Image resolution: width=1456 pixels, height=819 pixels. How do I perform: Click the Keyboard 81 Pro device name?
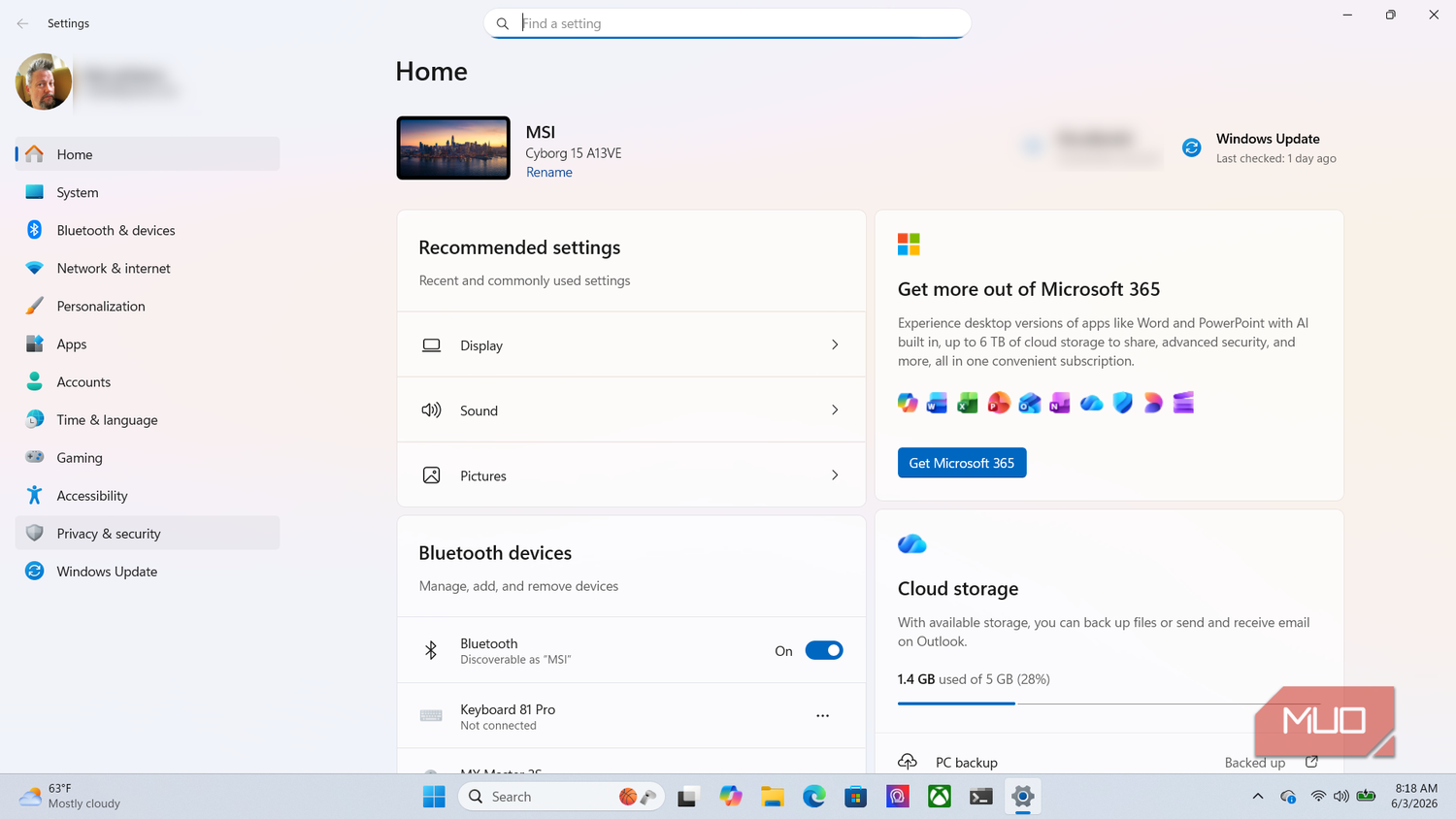pyautogui.click(x=508, y=709)
